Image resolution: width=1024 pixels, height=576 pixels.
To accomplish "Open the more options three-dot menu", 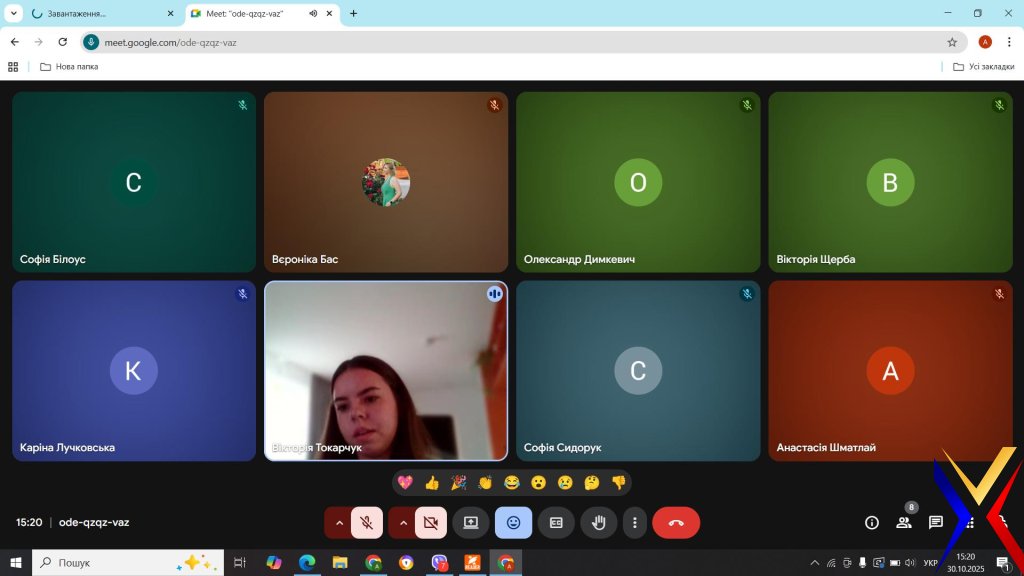I will (635, 522).
